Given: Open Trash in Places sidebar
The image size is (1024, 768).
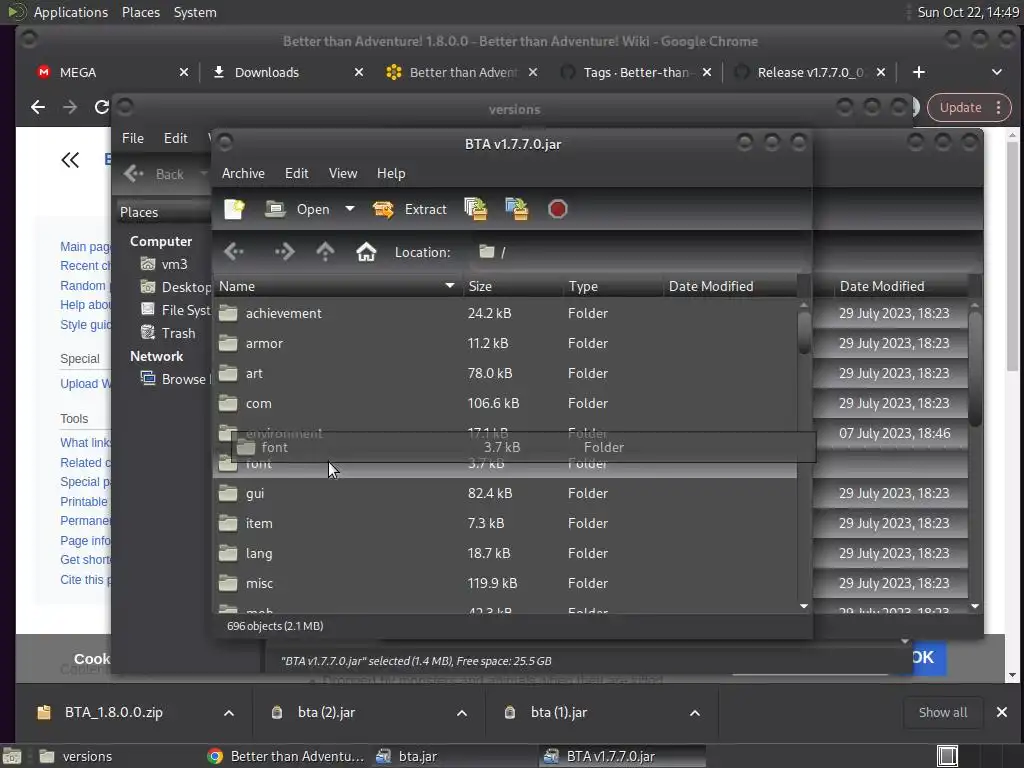Looking at the screenshot, I should coord(168,333).
